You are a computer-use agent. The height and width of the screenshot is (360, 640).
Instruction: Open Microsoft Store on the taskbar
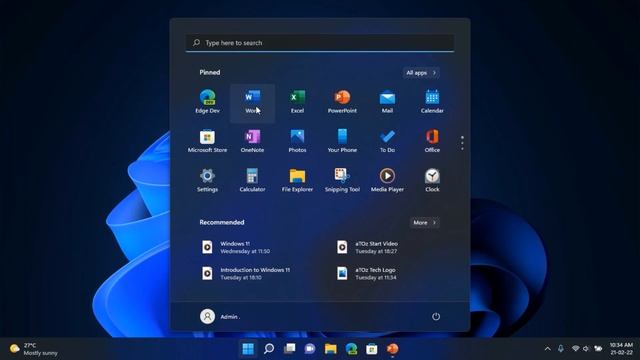(x=372, y=349)
